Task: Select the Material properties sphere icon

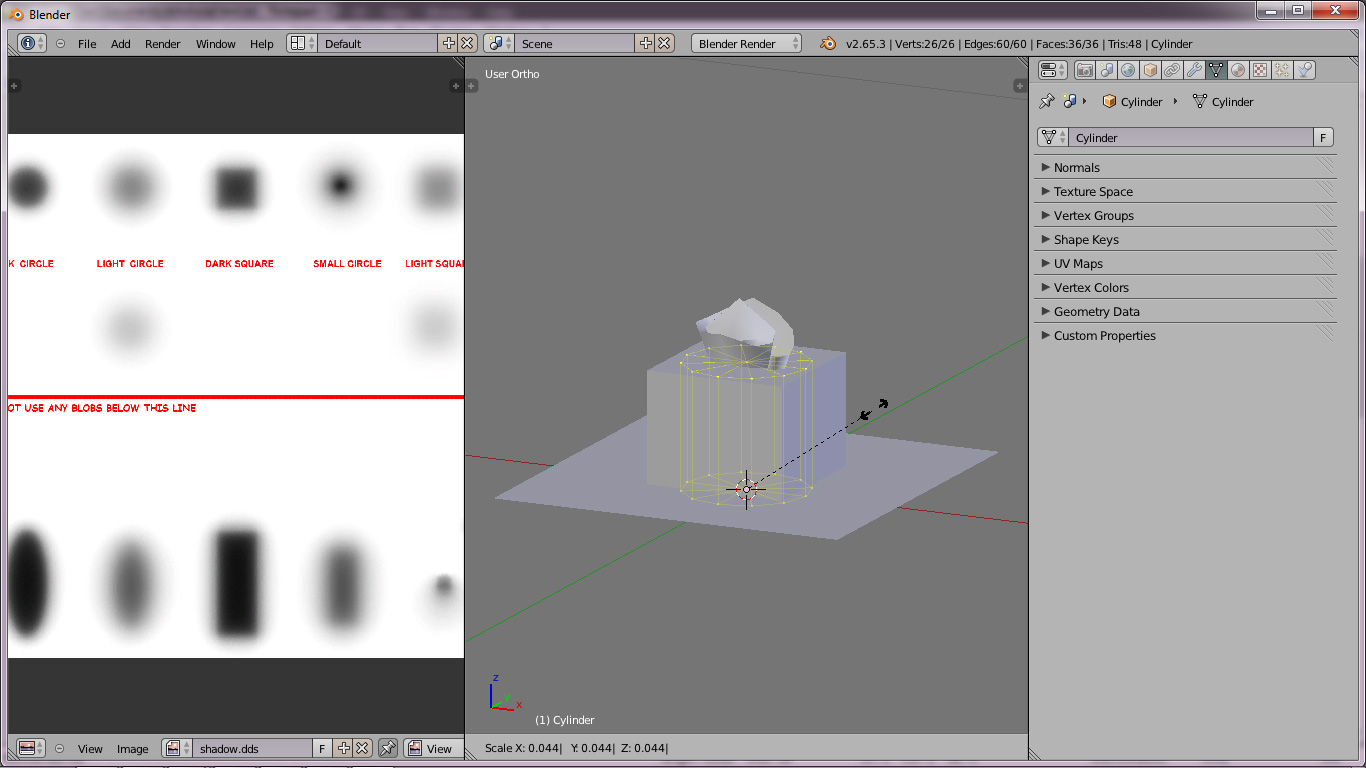Action: tap(1238, 70)
